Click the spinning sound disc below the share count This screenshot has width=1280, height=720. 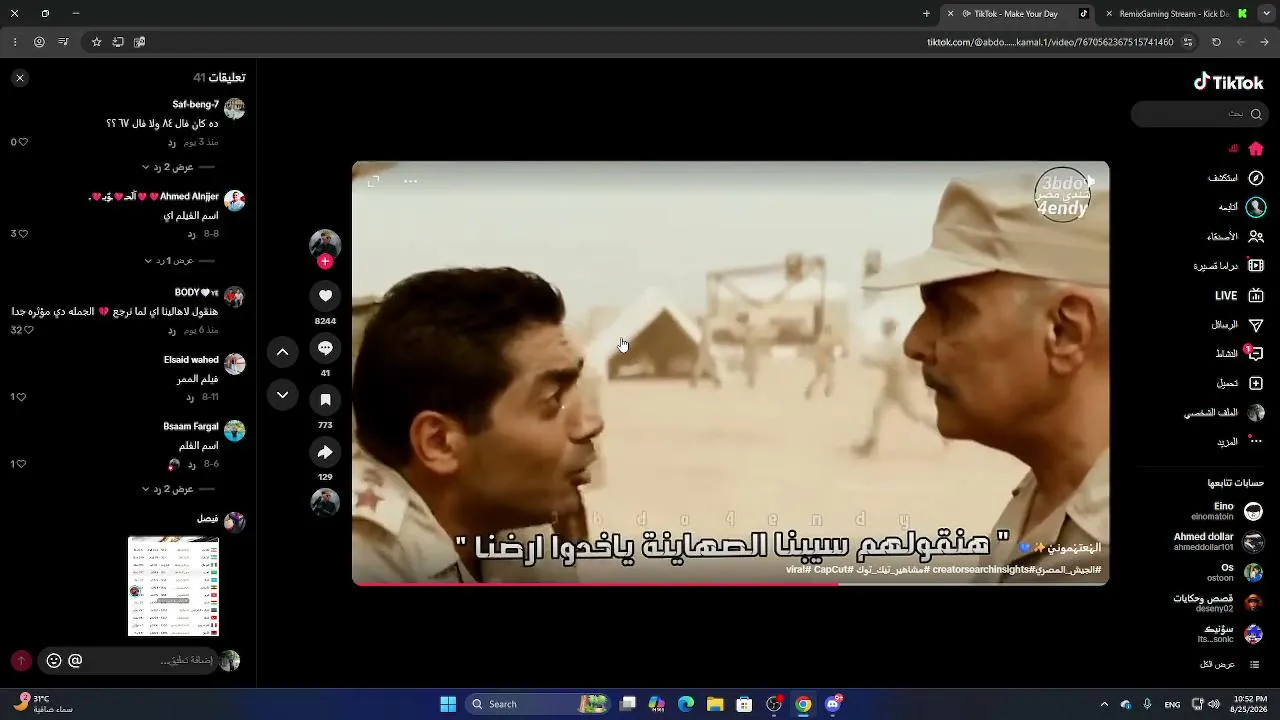325,502
